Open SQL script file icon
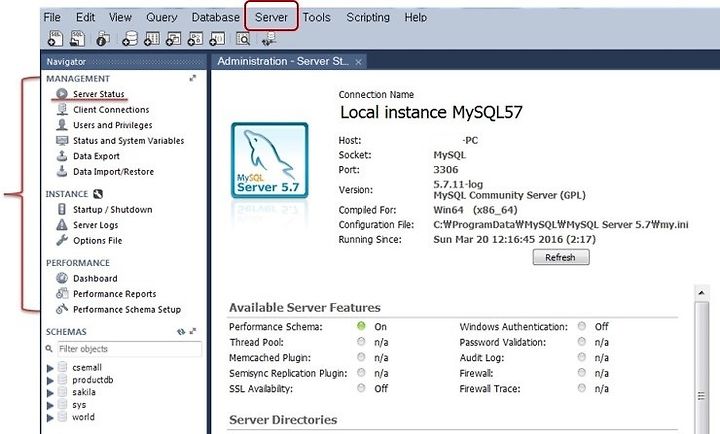The width and height of the screenshot is (720, 434). pyautogui.click(x=78, y=39)
